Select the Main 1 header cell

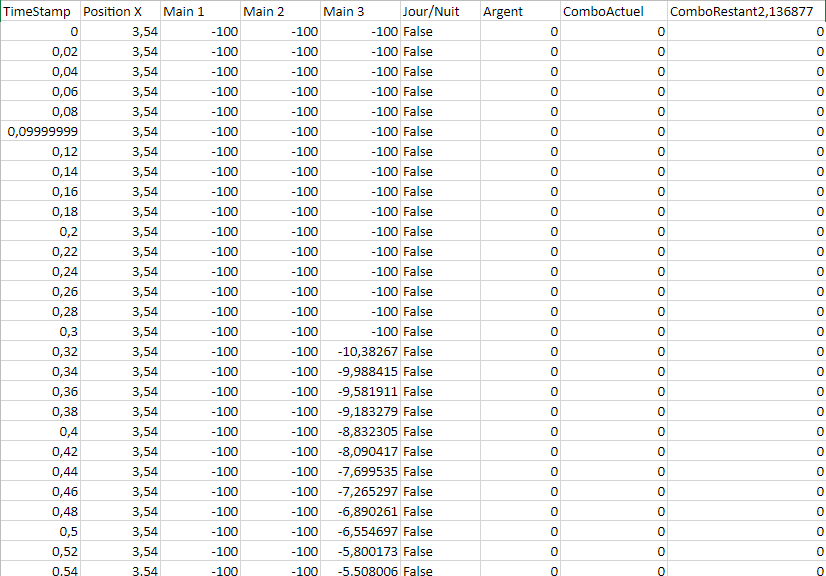click(x=201, y=11)
